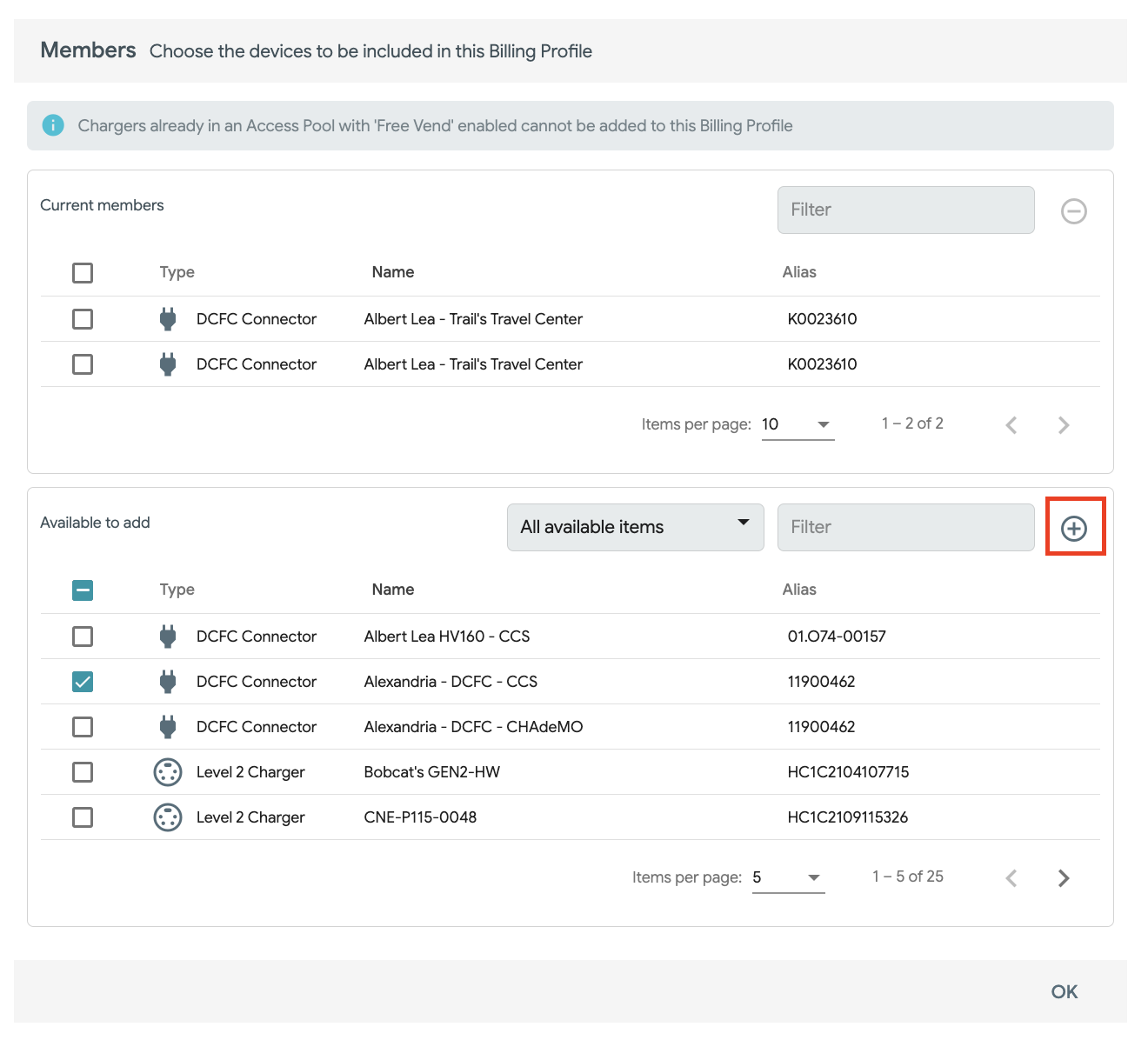1148x1040 pixels.
Task: Click the OK button
Action: pyautogui.click(x=1065, y=991)
